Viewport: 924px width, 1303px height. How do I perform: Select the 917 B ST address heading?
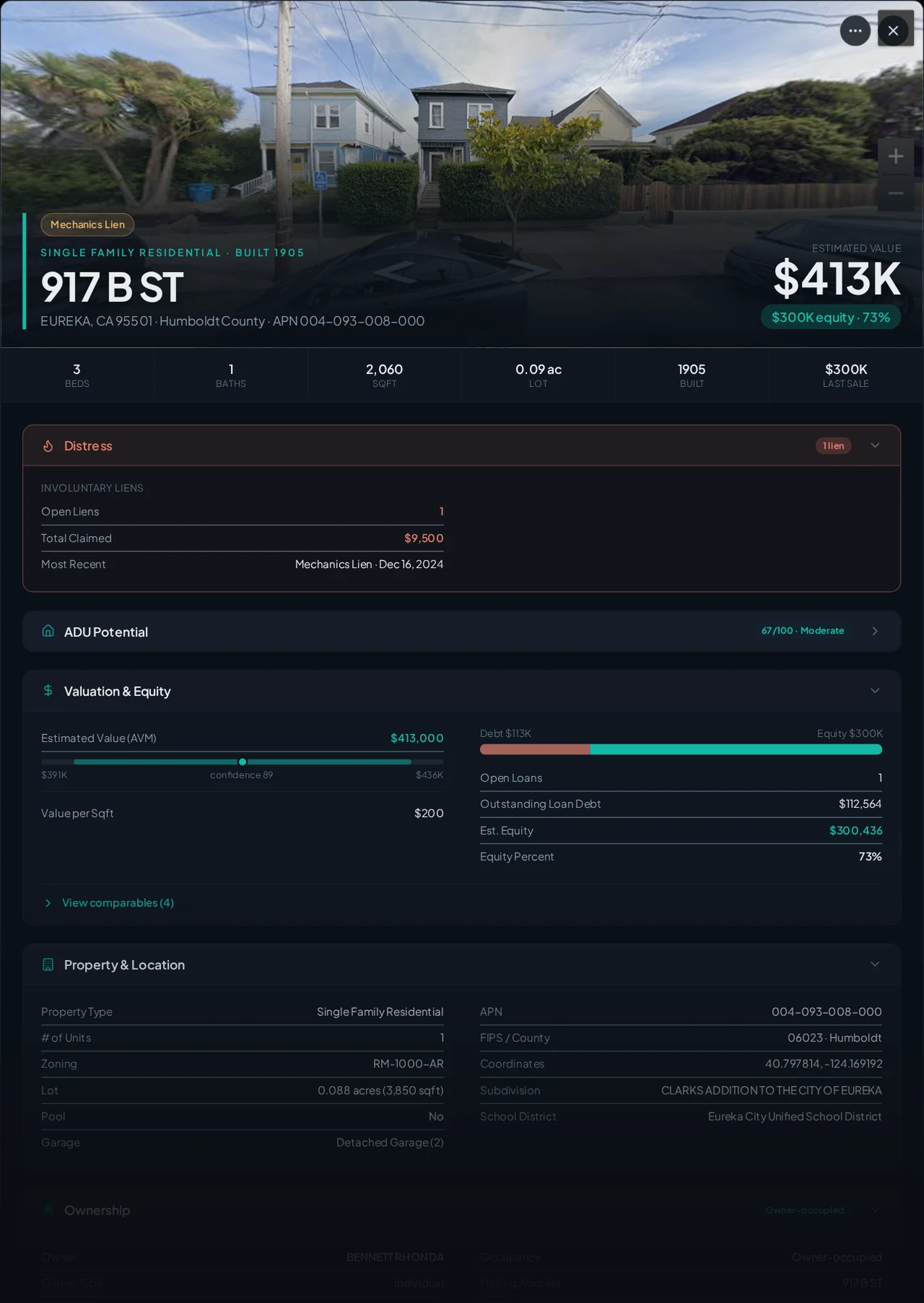(112, 287)
